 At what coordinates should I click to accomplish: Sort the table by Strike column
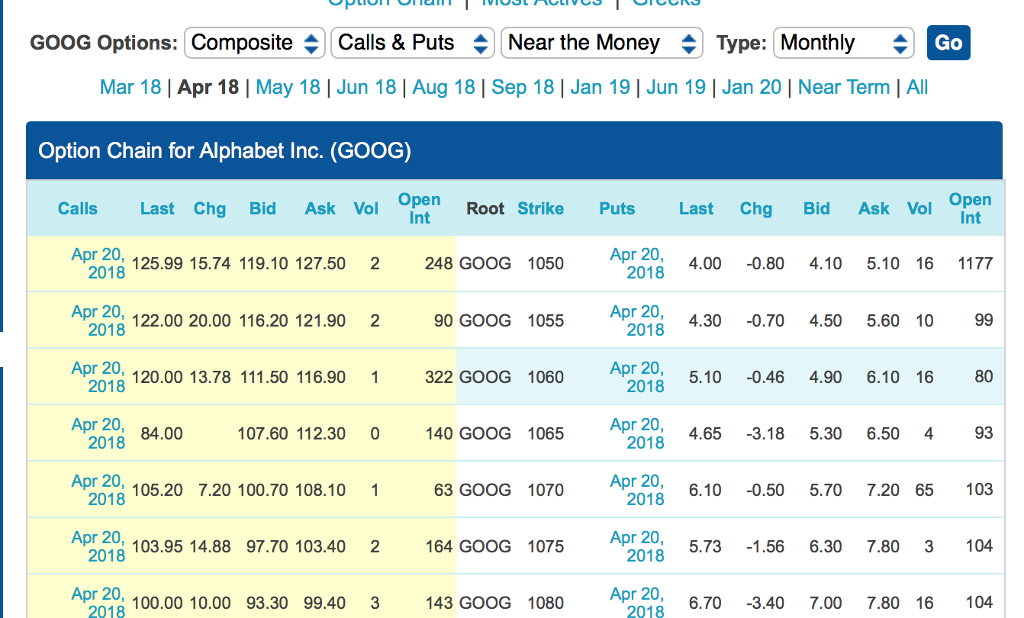point(540,208)
